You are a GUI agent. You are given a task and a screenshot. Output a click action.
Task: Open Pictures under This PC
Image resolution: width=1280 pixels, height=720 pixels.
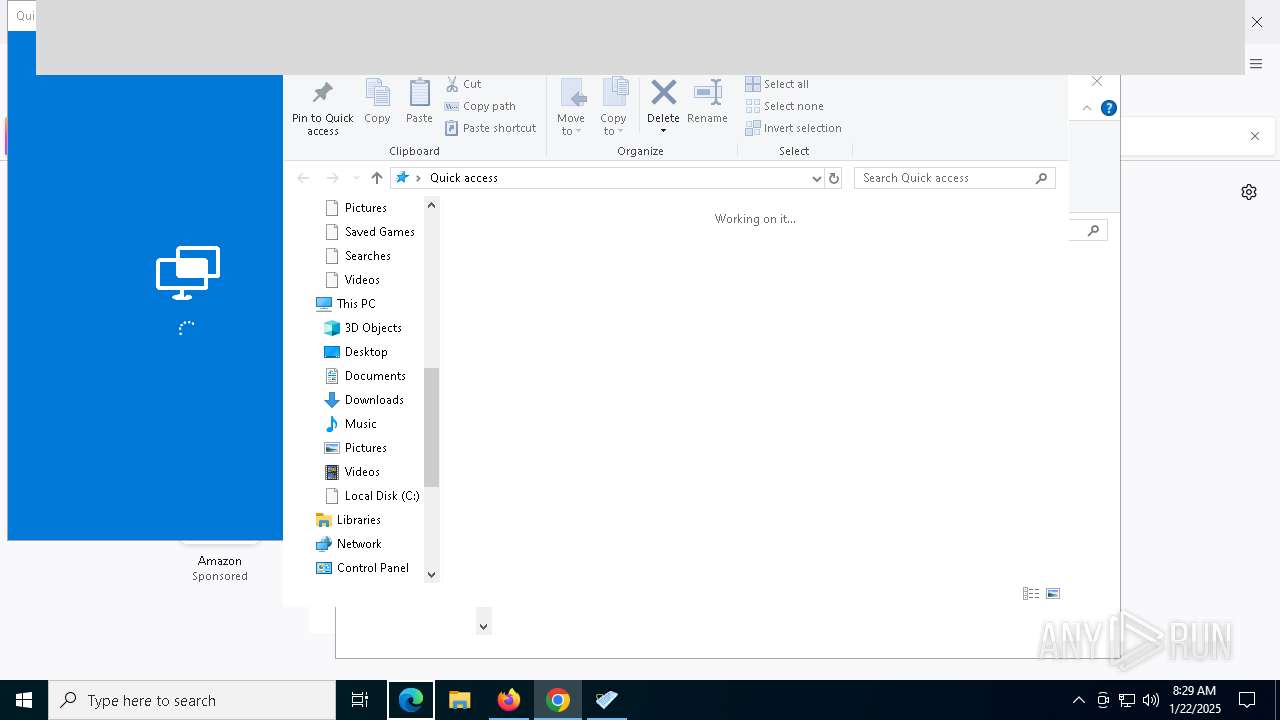(x=355, y=448)
